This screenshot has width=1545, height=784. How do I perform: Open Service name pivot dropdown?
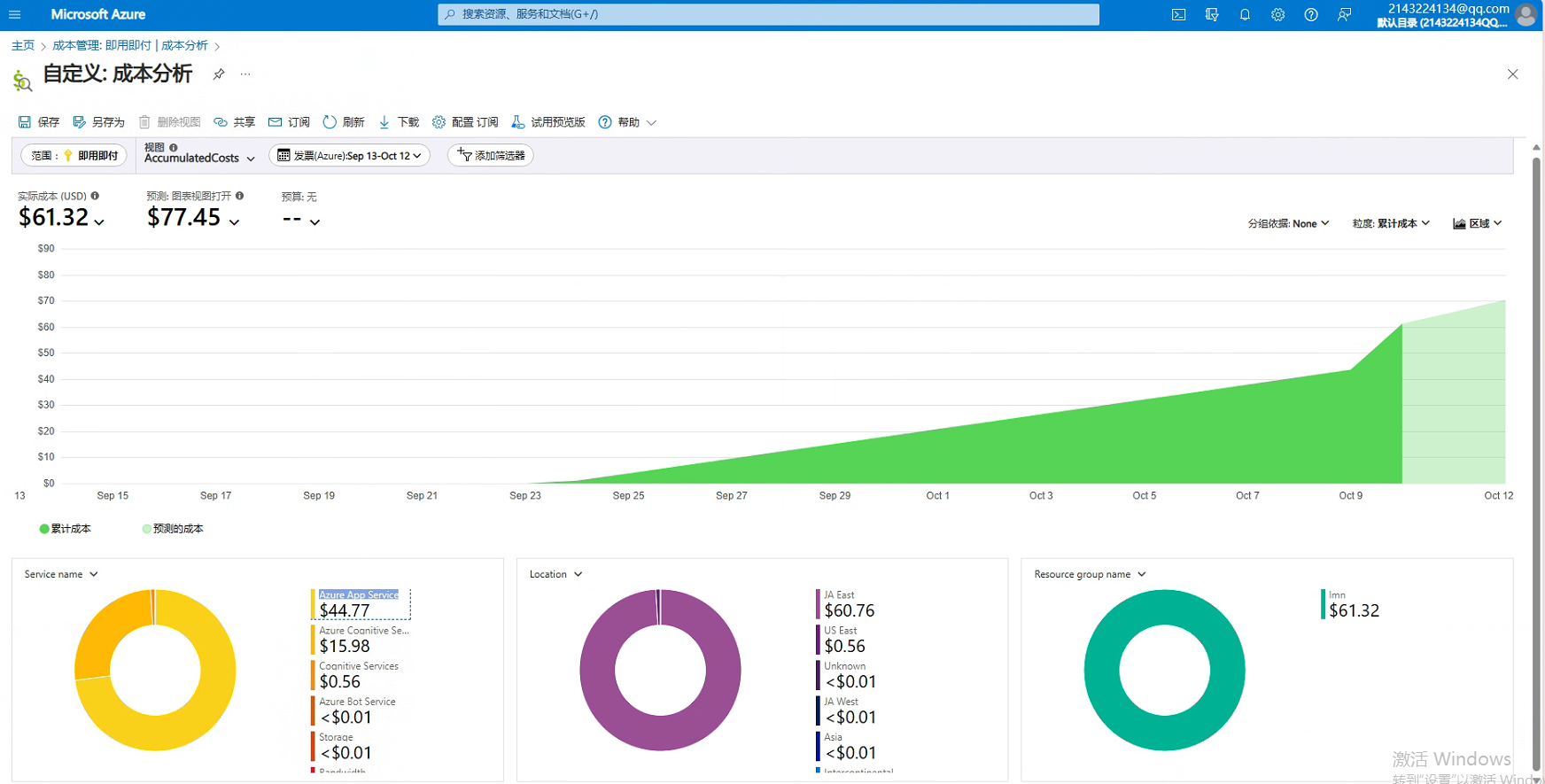pyautogui.click(x=61, y=574)
